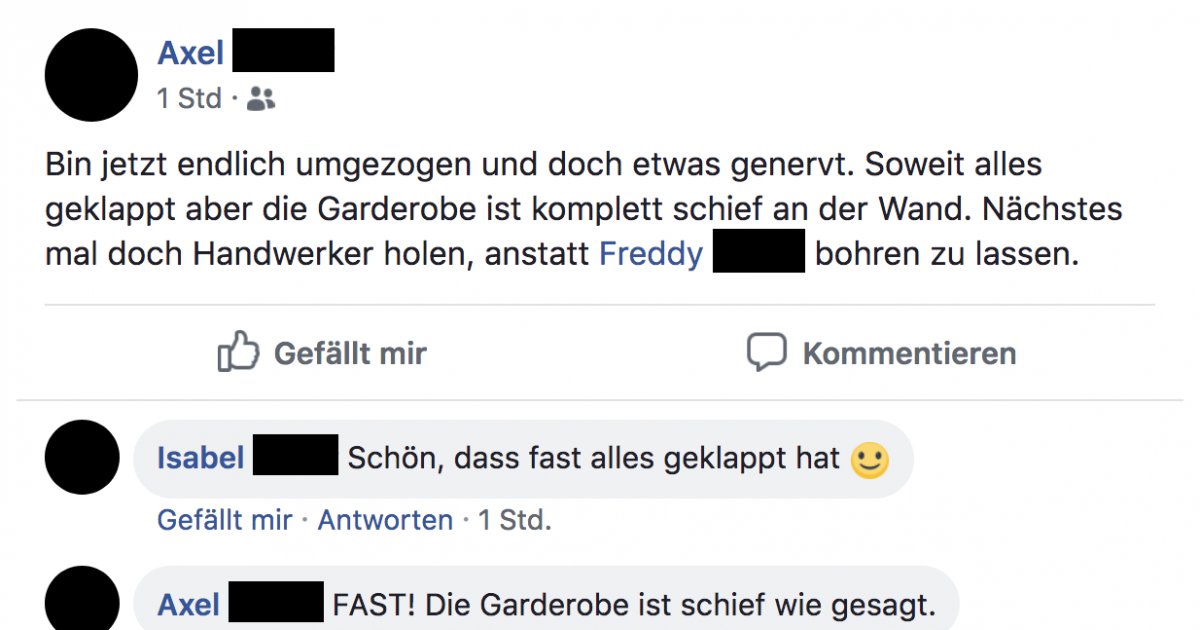Image resolution: width=1200 pixels, height=630 pixels.
Task: Open post author Axel's profile picture
Action: pyautogui.click(x=92, y=75)
